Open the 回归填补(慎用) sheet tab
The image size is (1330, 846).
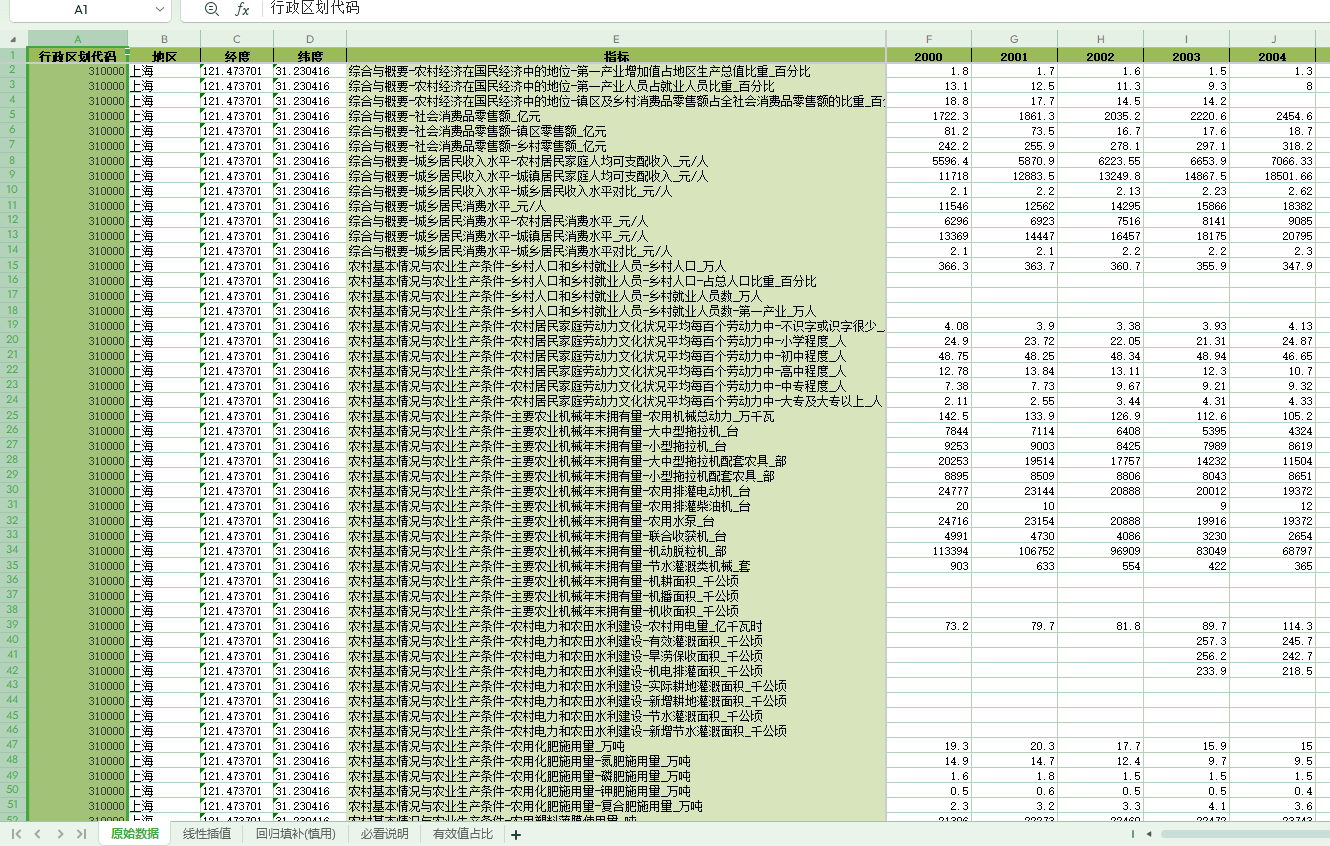point(295,834)
